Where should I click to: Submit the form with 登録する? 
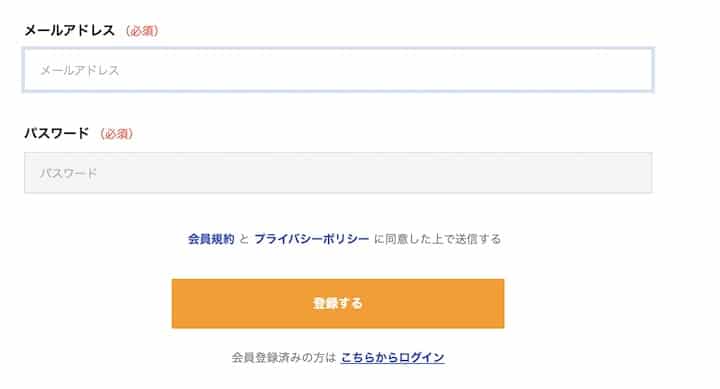click(338, 303)
